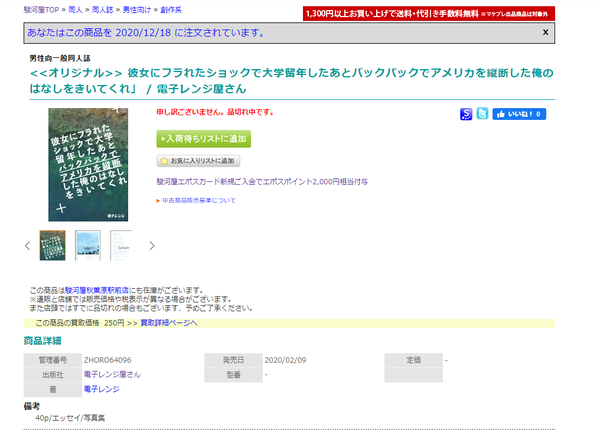
Task: Dismiss the order notice with the X
Action: (x=545, y=33)
